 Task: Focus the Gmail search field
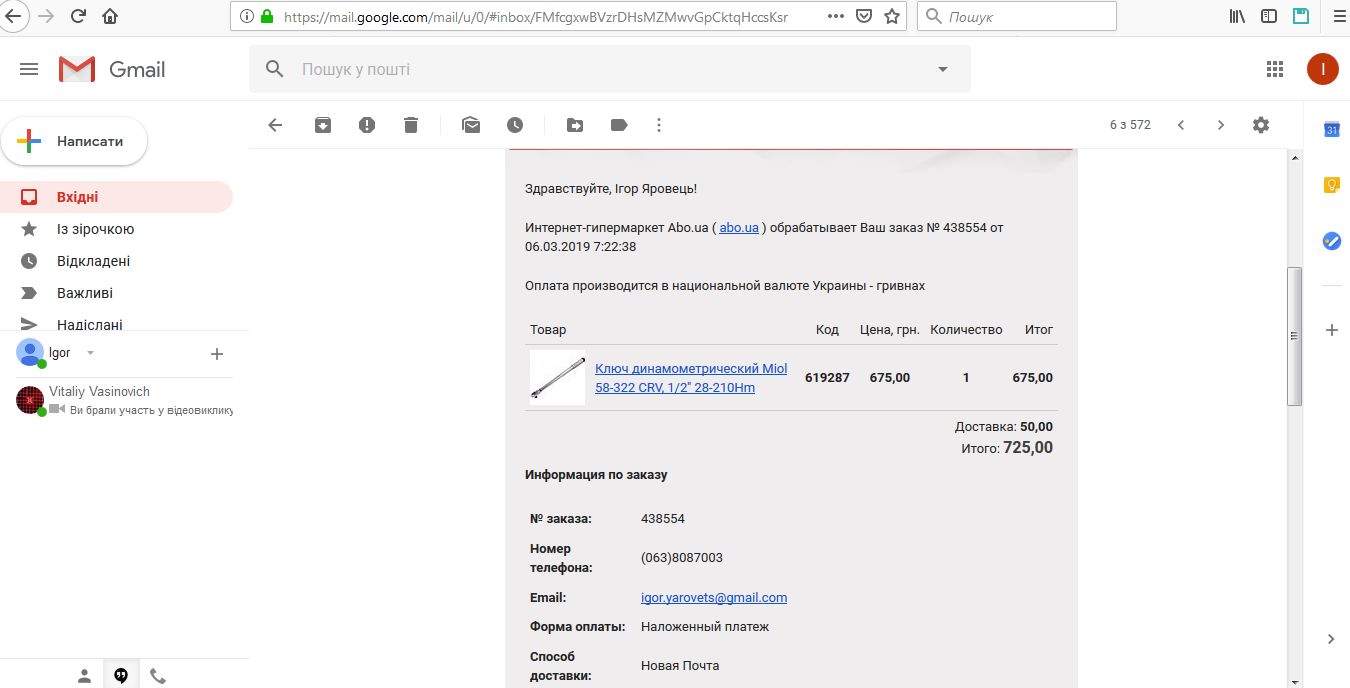coord(610,69)
